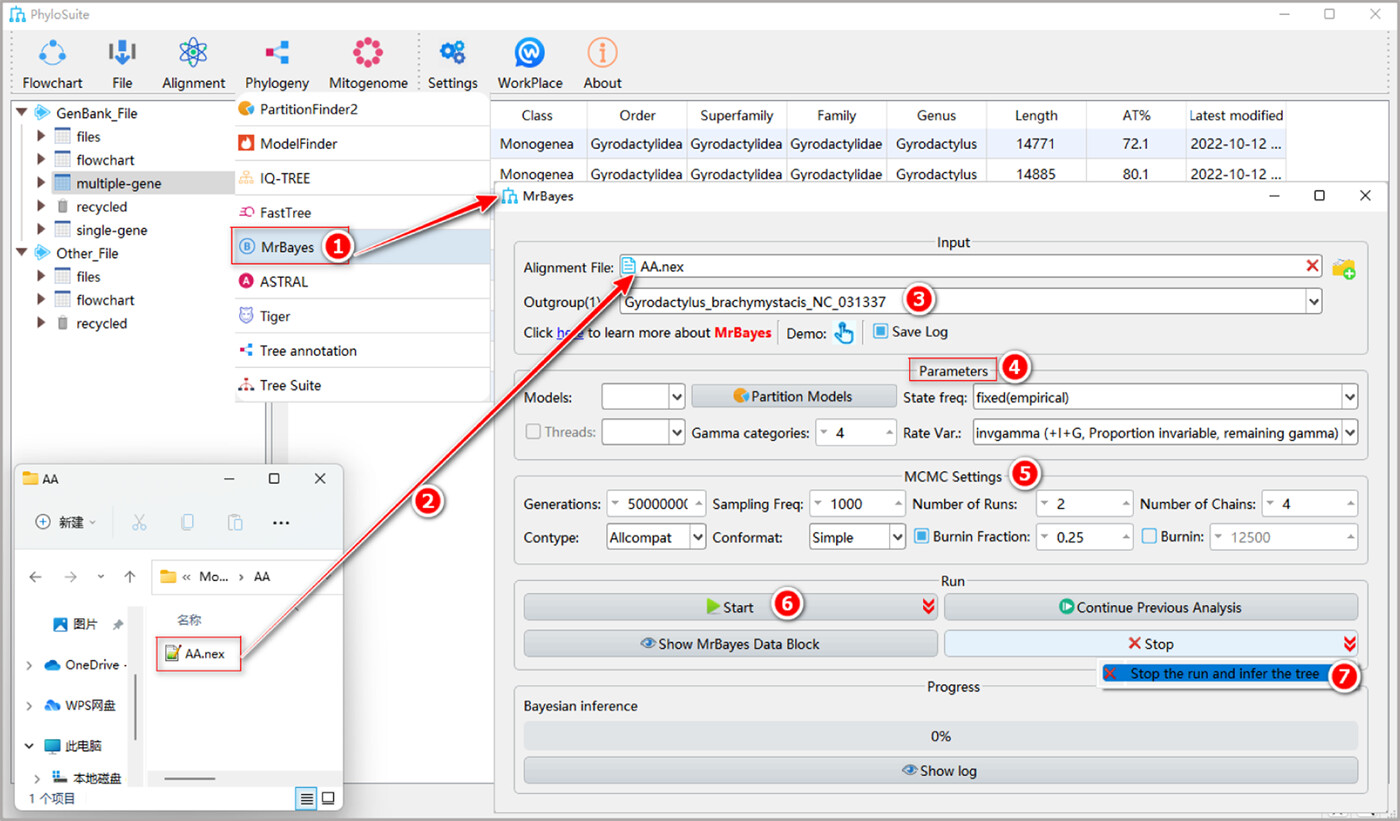This screenshot has height=821, width=1400.
Task: Open the add-file folder icon in MrBayes
Action: click(x=1343, y=267)
